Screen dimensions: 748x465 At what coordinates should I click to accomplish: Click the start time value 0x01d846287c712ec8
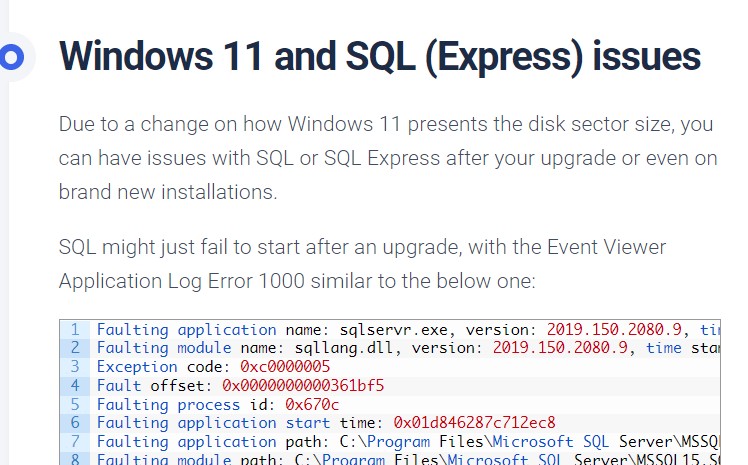(474, 423)
